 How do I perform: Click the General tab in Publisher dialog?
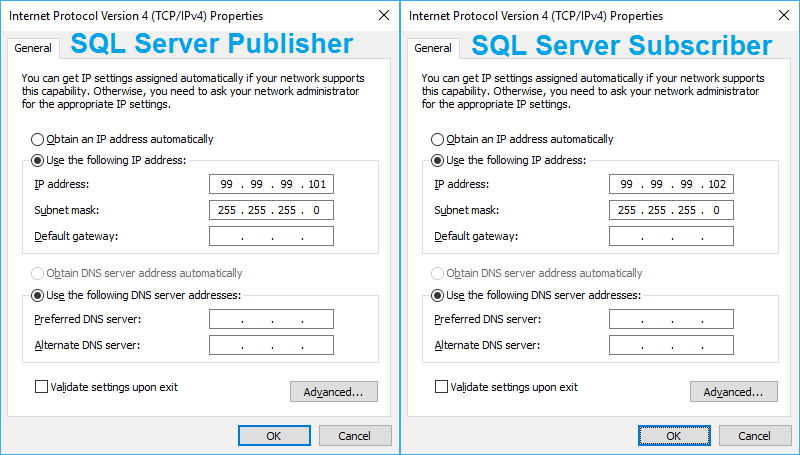(x=33, y=48)
